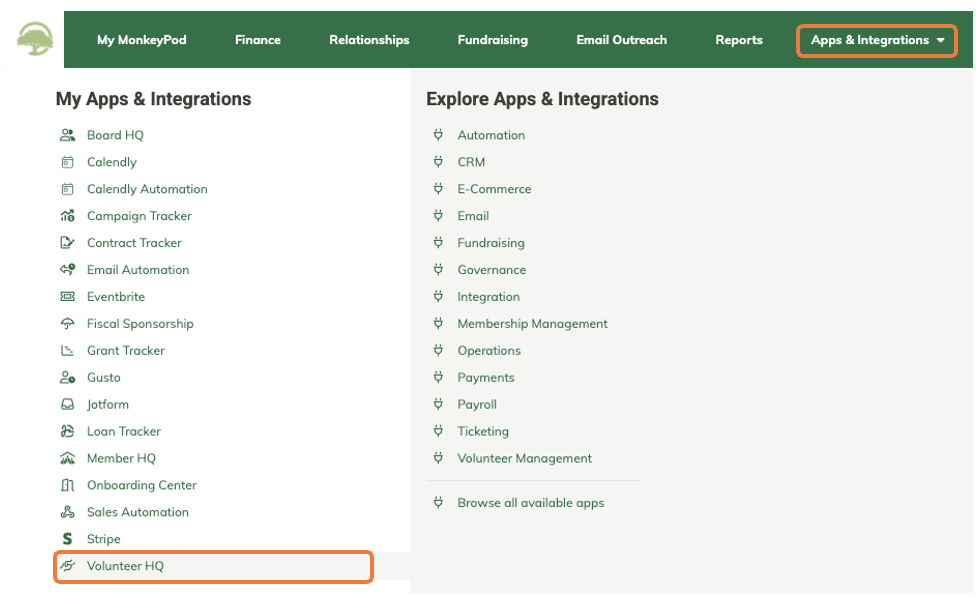Click the Stripe S icon
976x599 pixels.
coord(67,539)
